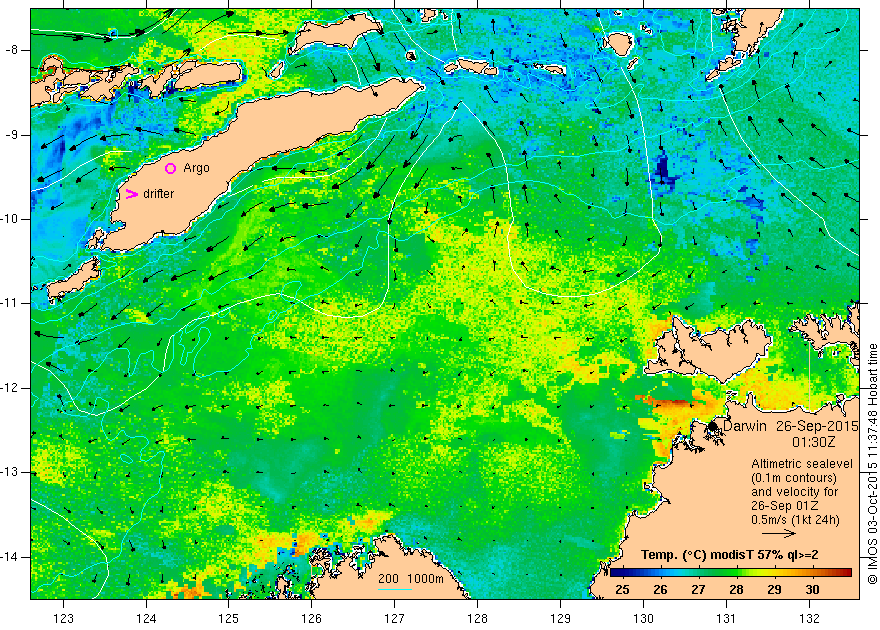The height and width of the screenshot is (630, 880).
Task: Click the '26-Sep 01Z' legend text
Action: coord(784,506)
